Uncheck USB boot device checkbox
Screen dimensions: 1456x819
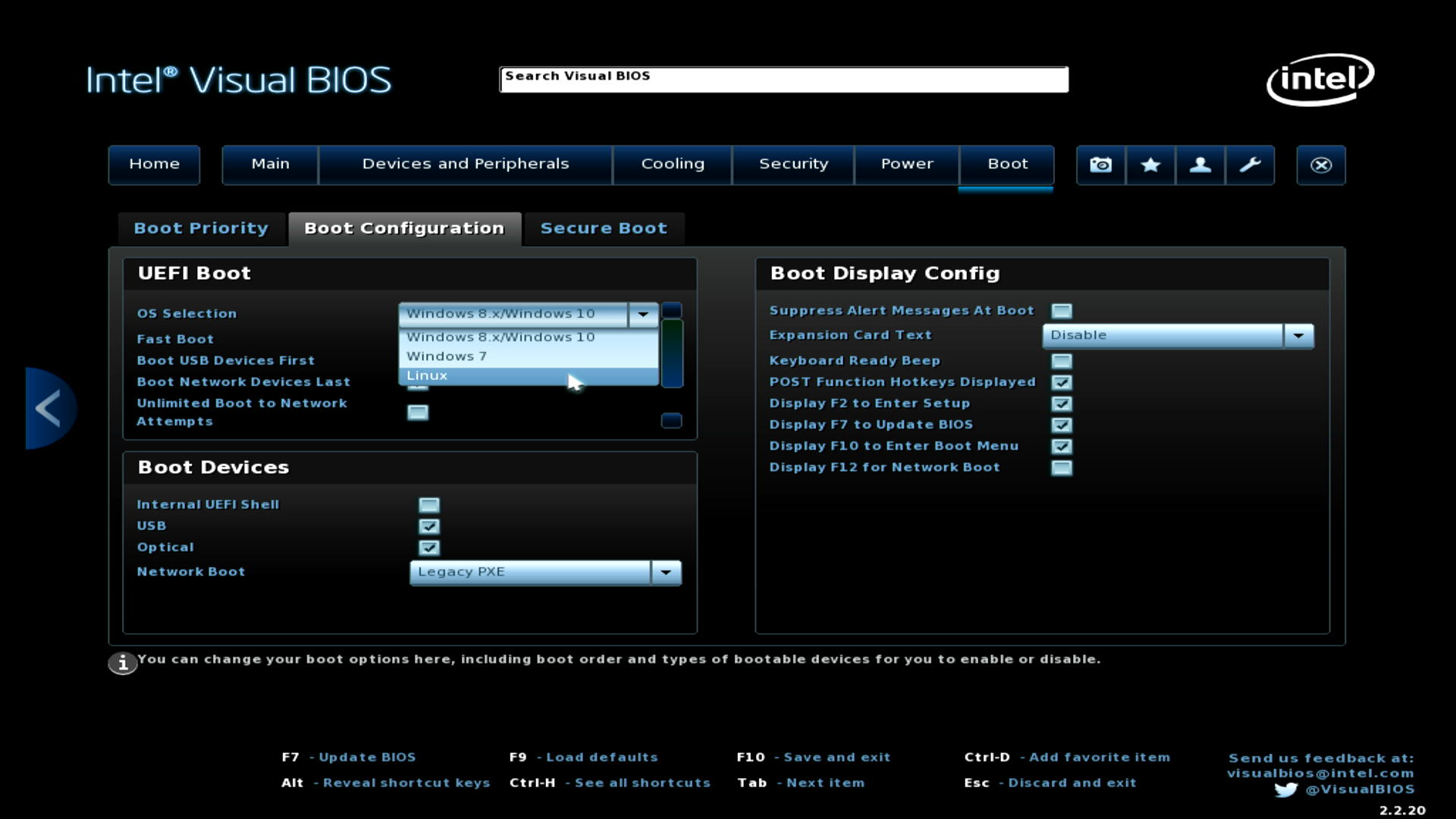[x=429, y=526]
